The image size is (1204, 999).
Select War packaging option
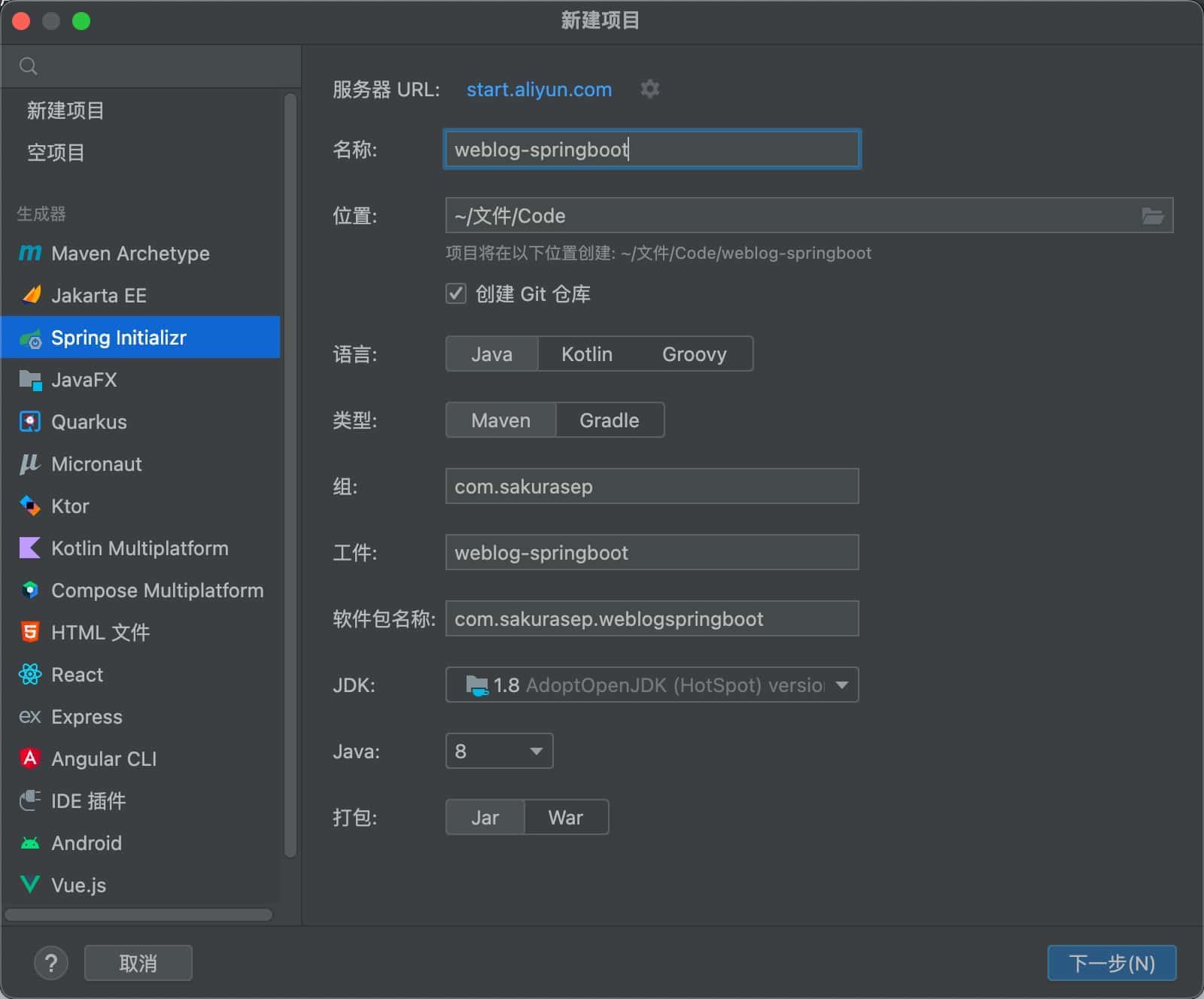(565, 818)
